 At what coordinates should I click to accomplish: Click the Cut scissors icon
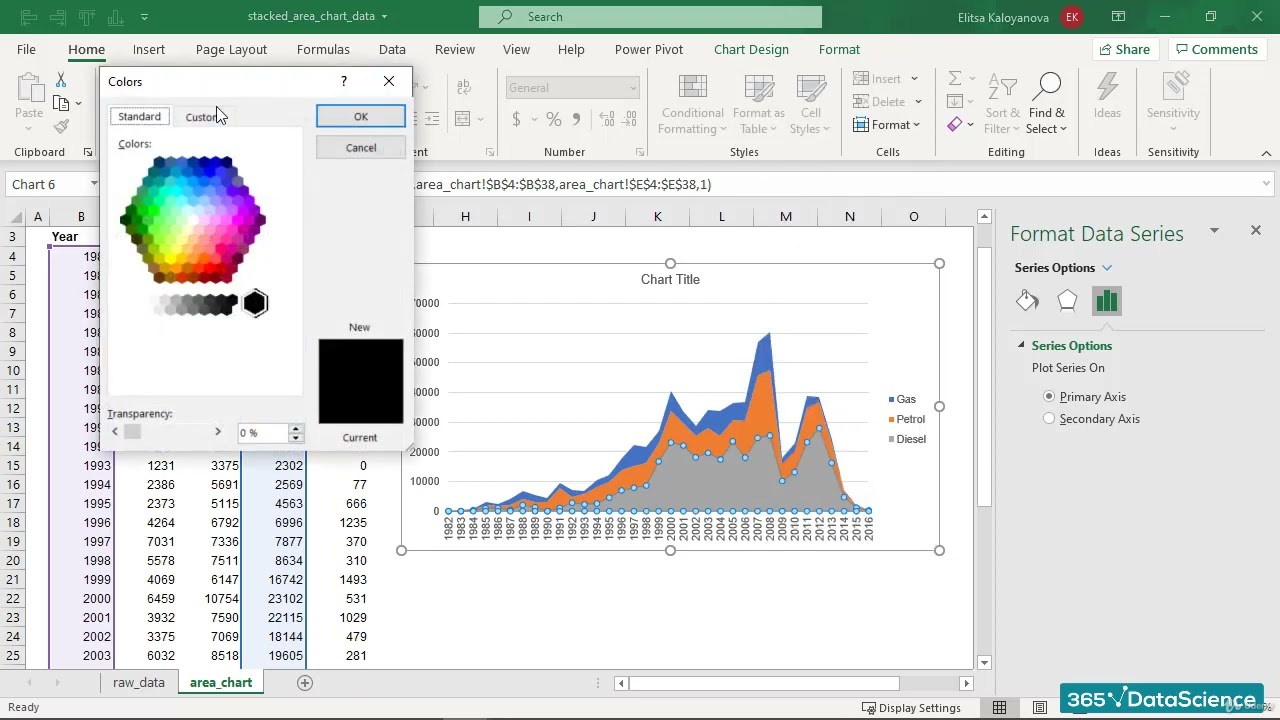click(x=61, y=80)
